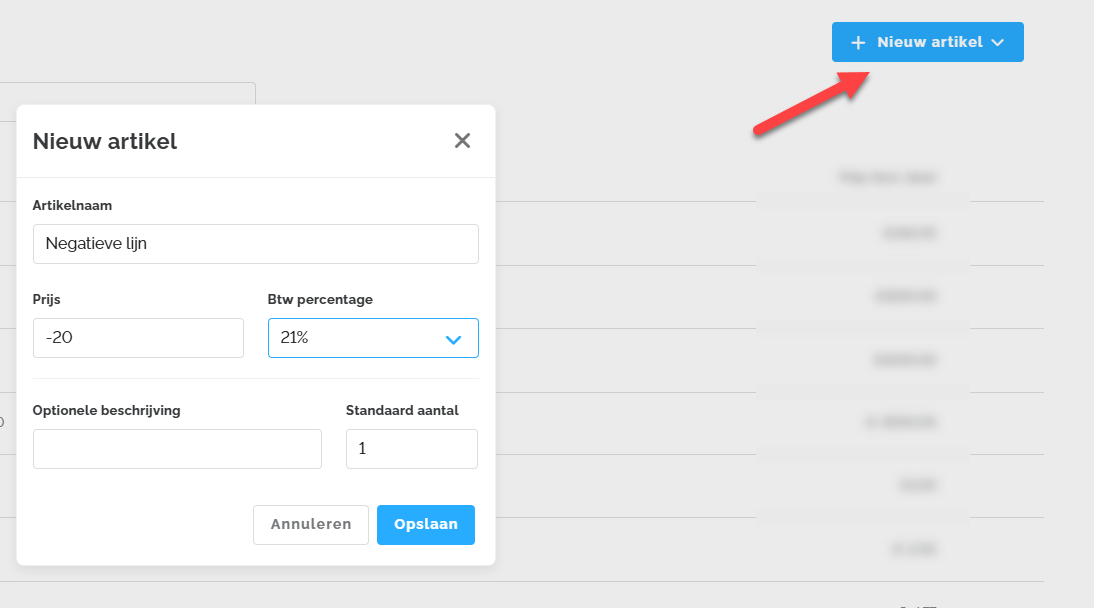Click the Prijs label
Image resolution: width=1094 pixels, height=608 pixels.
pos(46,299)
